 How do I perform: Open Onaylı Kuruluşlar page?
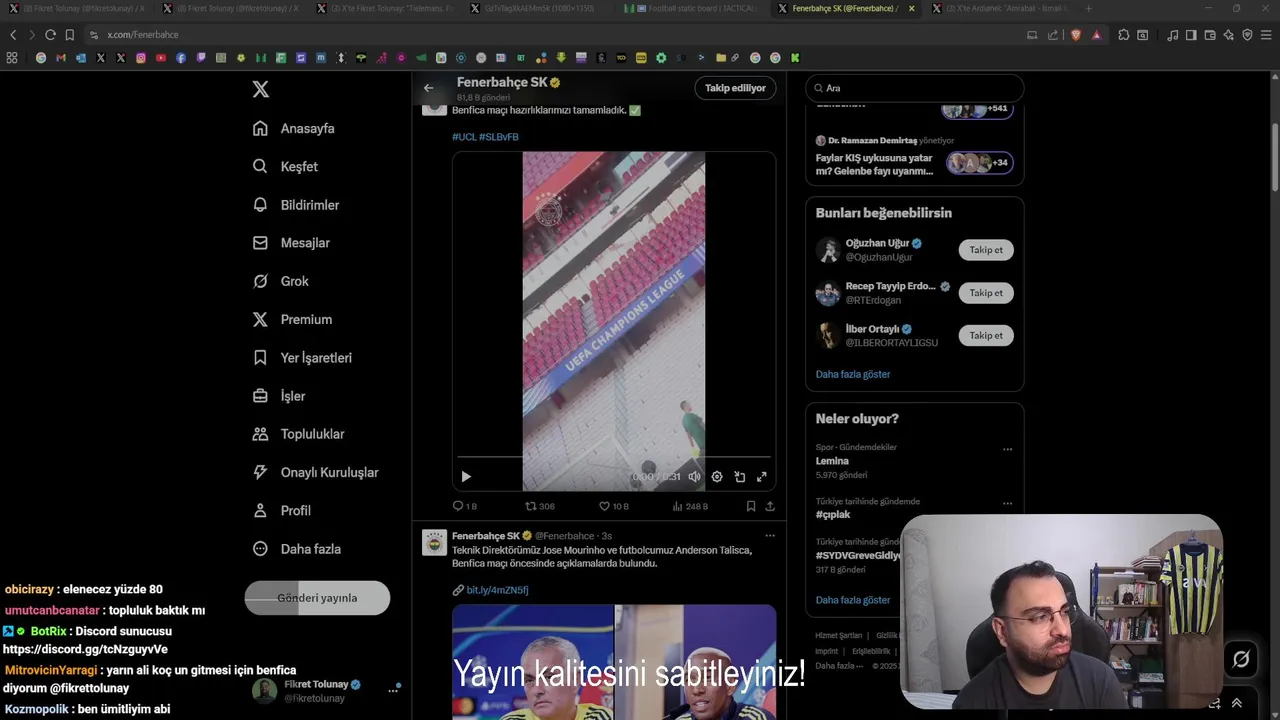tap(315, 472)
